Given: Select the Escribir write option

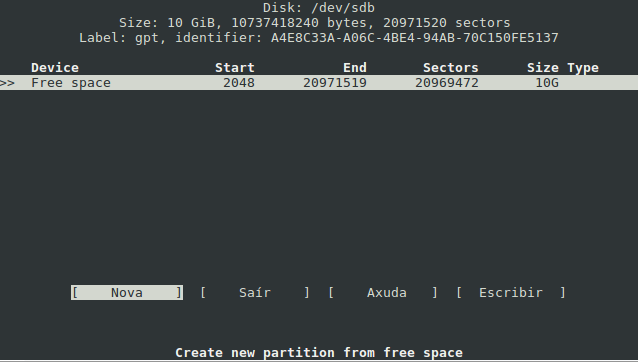Looking at the screenshot, I should pos(511,292).
